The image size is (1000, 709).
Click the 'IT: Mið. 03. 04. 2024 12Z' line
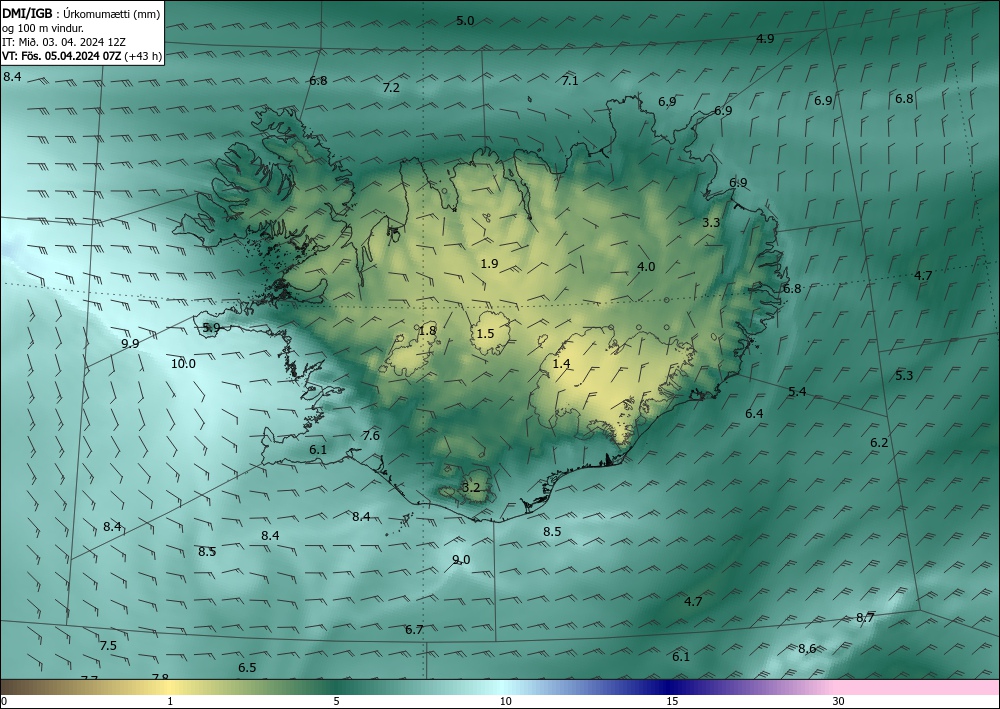pyautogui.click(x=64, y=42)
